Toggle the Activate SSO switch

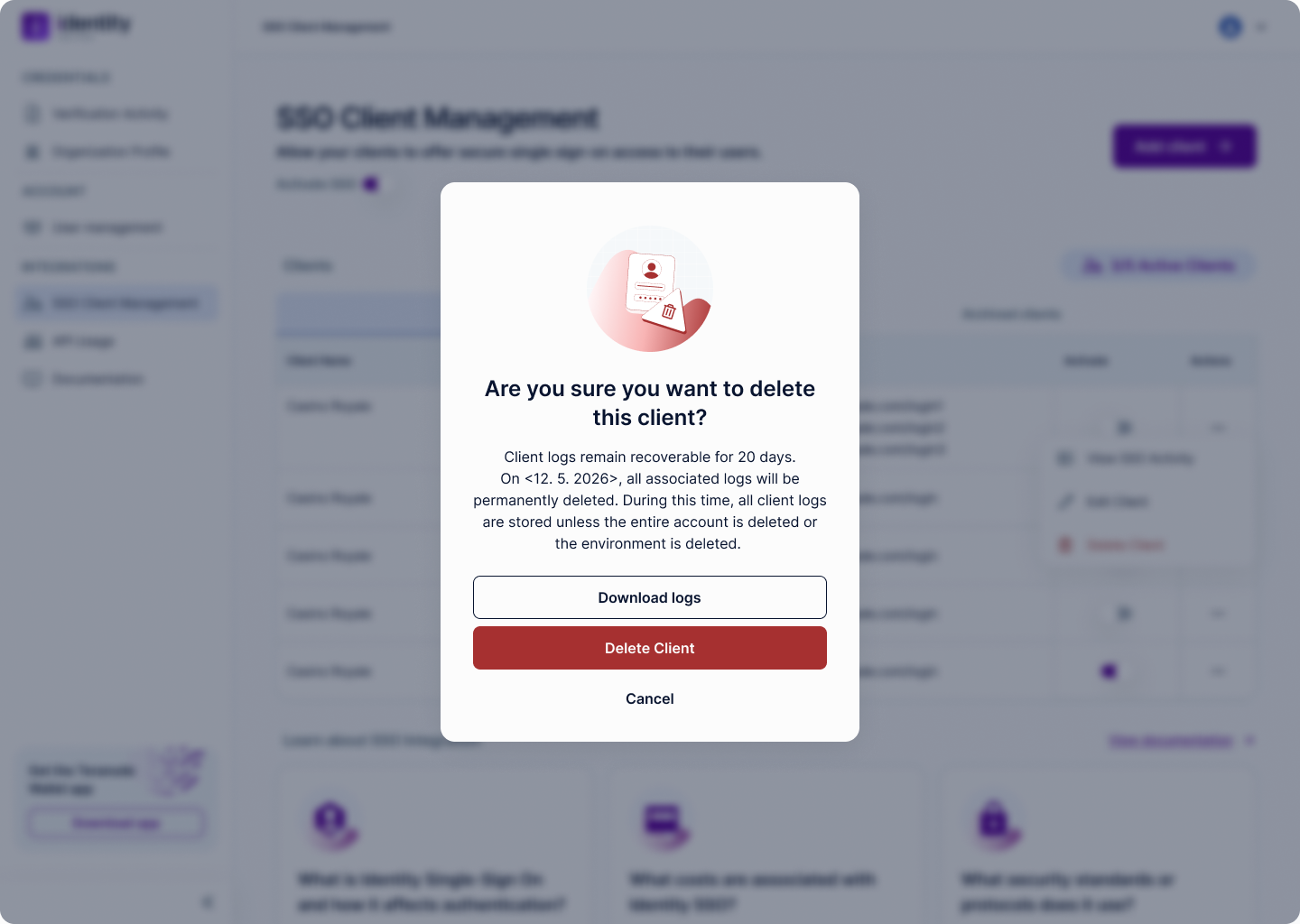click(x=371, y=184)
